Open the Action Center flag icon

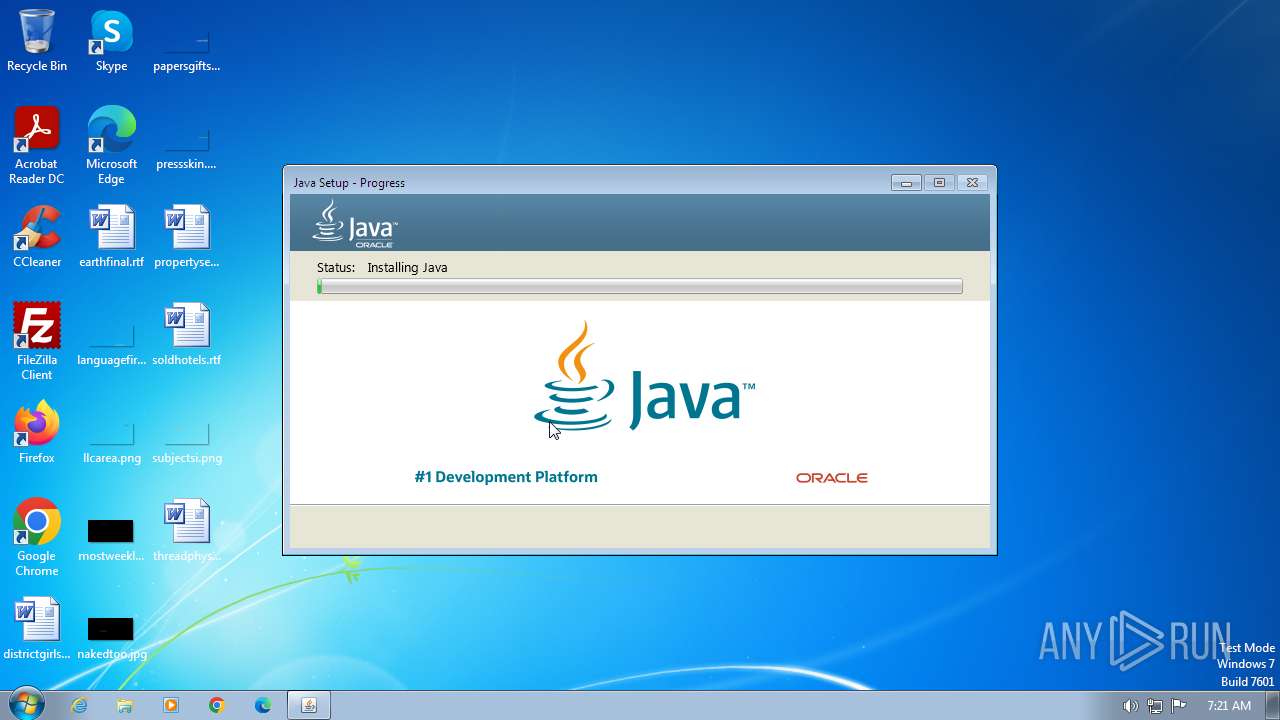tap(1179, 706)
